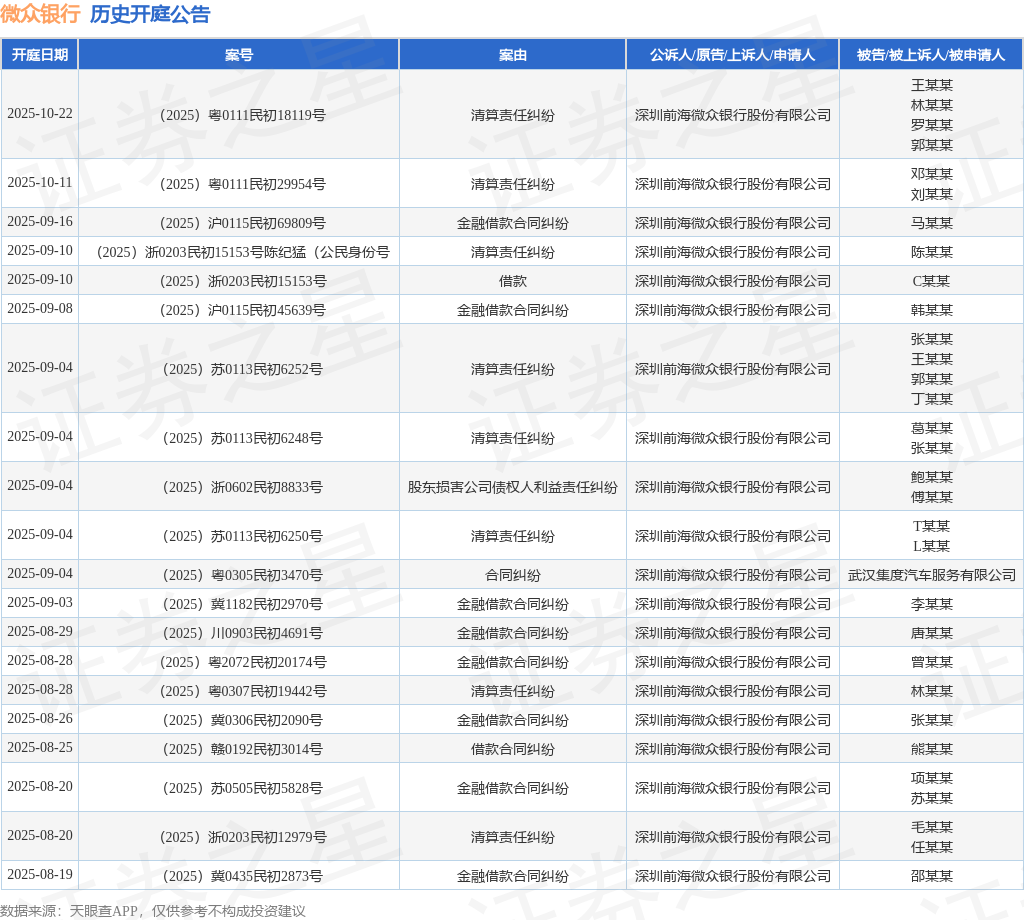Click the date 2025-09-03
The height and width of the screenshot is (920, 1024).
[40, 603]
